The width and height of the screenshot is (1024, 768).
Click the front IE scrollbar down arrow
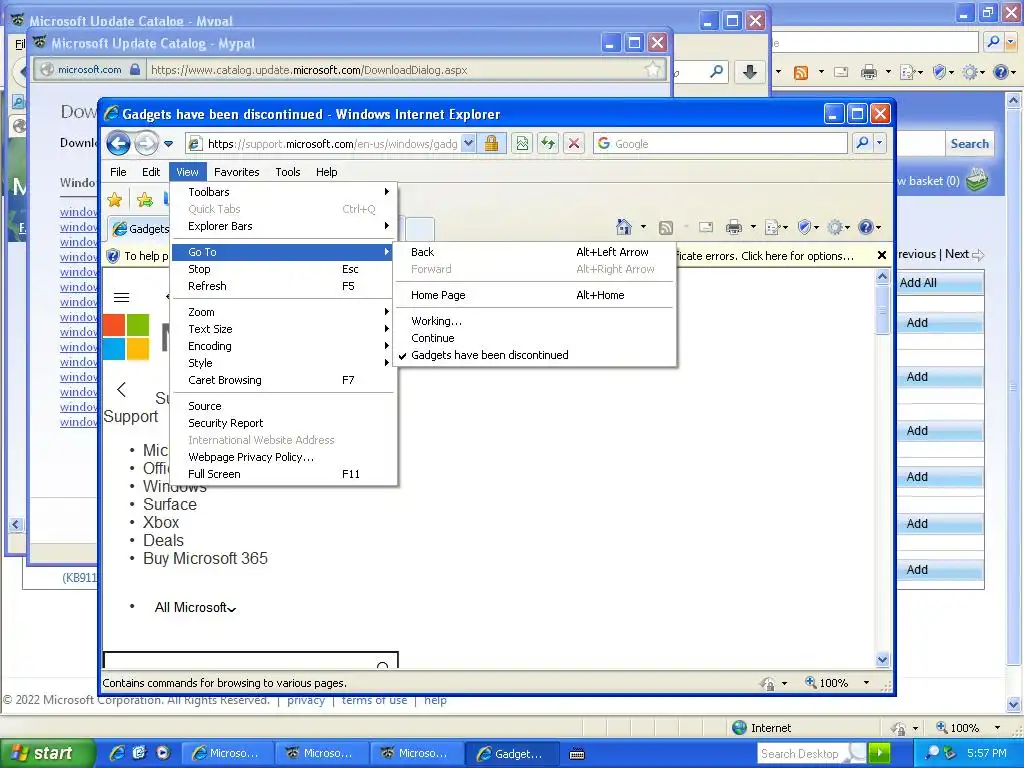point(882,660)
